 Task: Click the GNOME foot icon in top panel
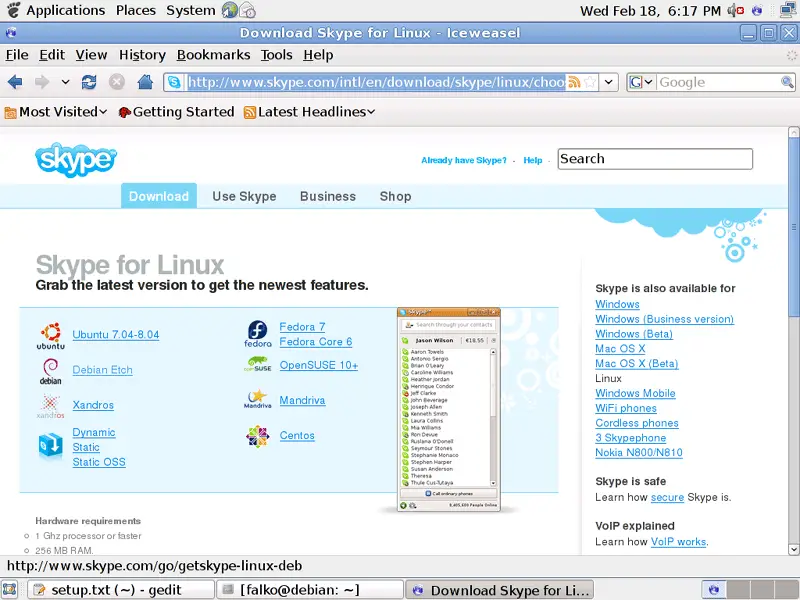[x=14, y=10]
